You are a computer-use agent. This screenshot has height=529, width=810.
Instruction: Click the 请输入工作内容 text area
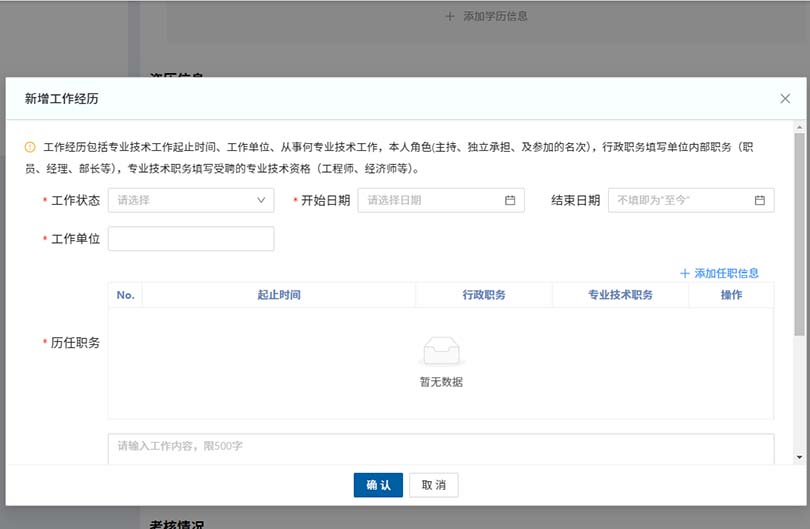click(x=440, y=447)
